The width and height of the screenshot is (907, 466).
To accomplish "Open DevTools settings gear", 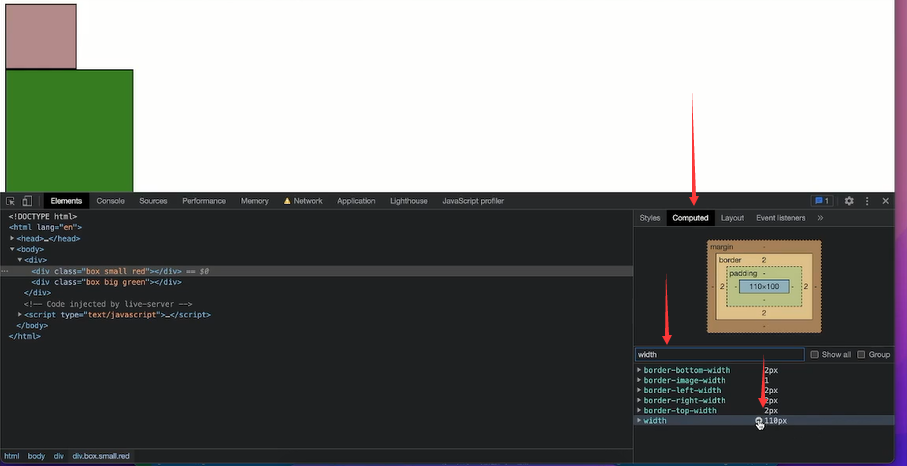I will [x=849, y=201].
